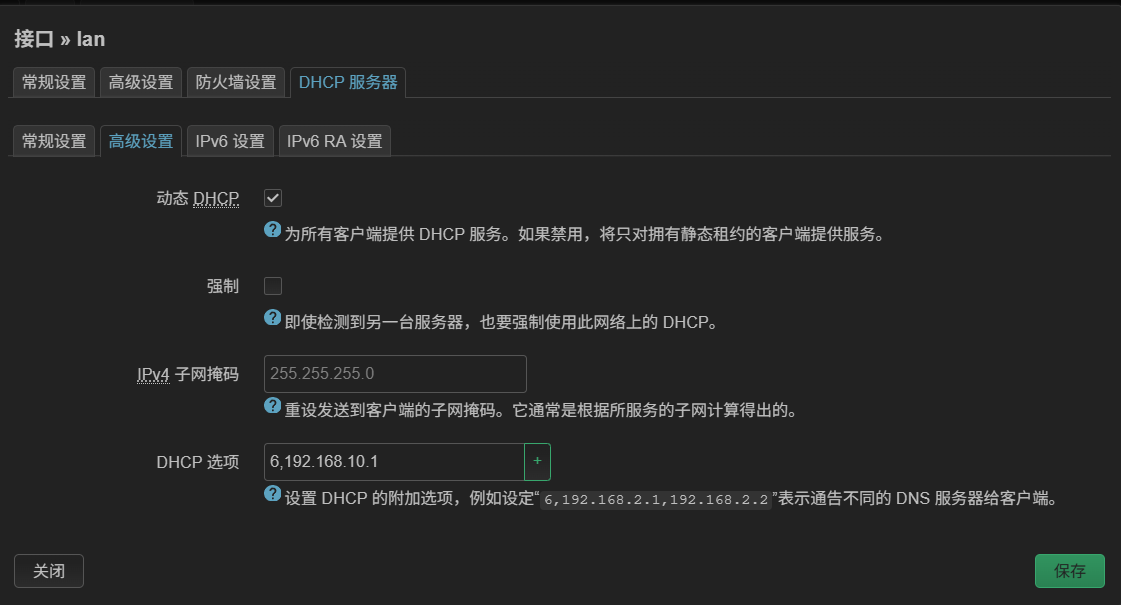Screen dimensions: 1121x605
Task: Click help icon below DHCP 选项 field
Action: (272, 494)
